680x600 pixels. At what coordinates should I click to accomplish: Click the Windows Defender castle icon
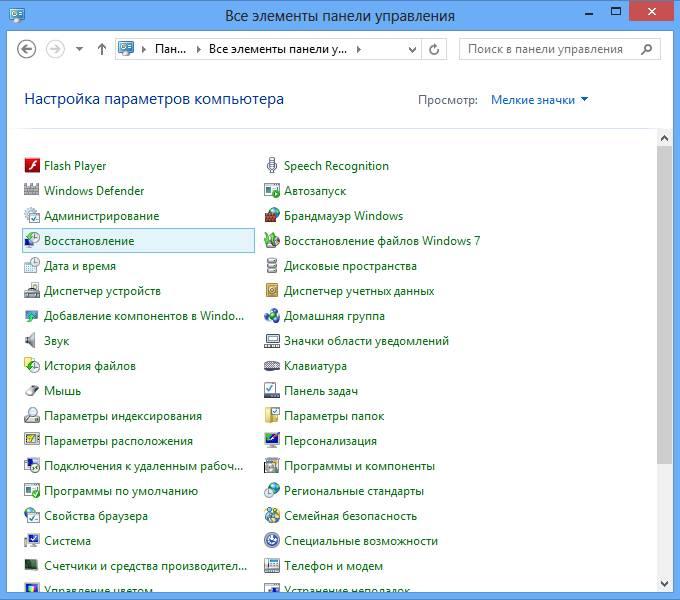32,190
